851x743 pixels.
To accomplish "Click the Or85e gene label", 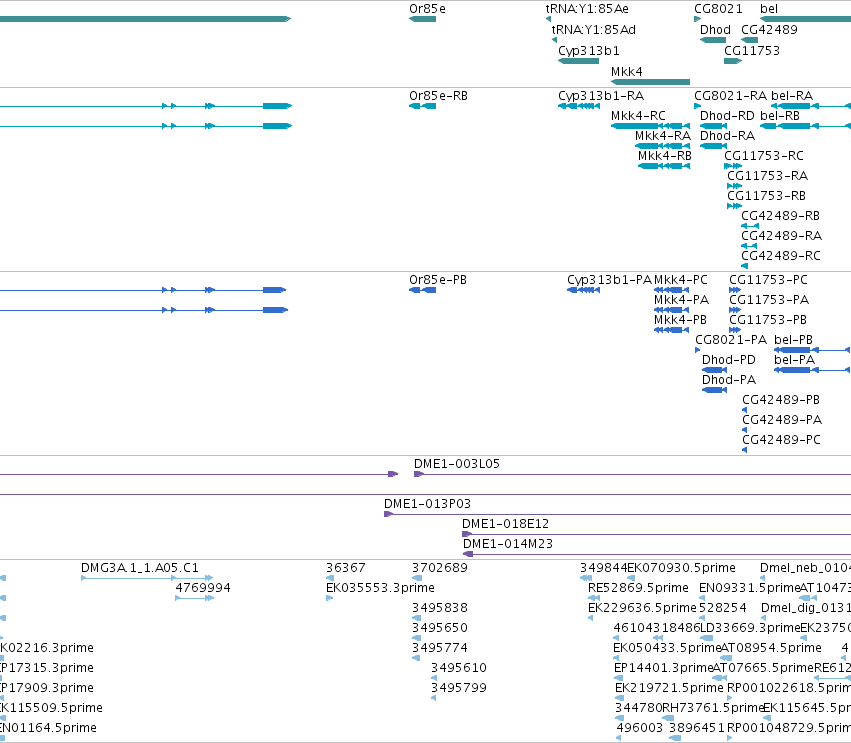I will pyautogui.click(x=427, y=9).
